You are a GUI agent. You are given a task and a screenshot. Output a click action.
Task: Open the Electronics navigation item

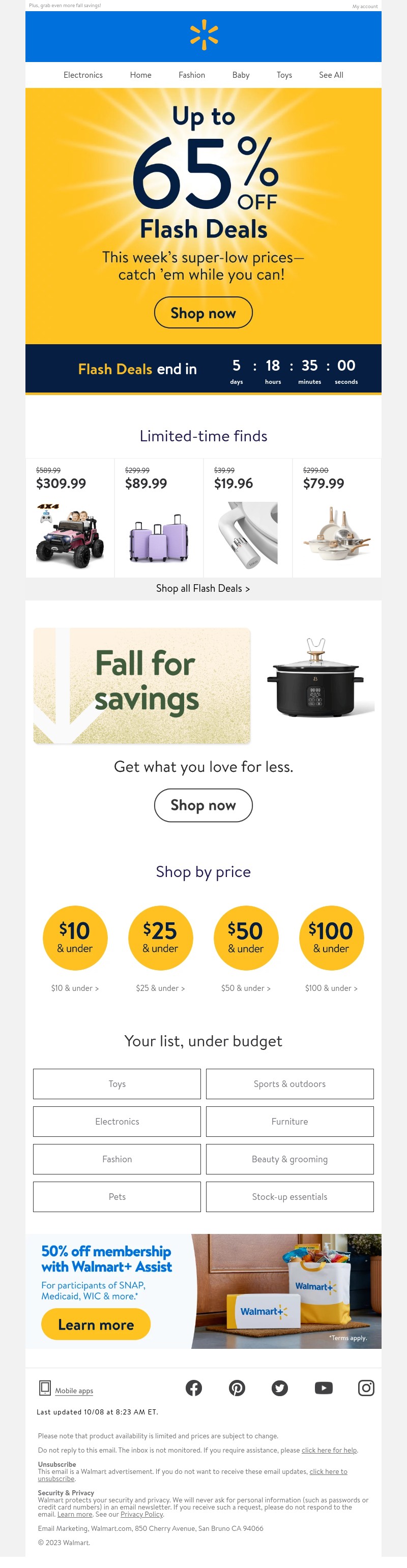point(83,75)
